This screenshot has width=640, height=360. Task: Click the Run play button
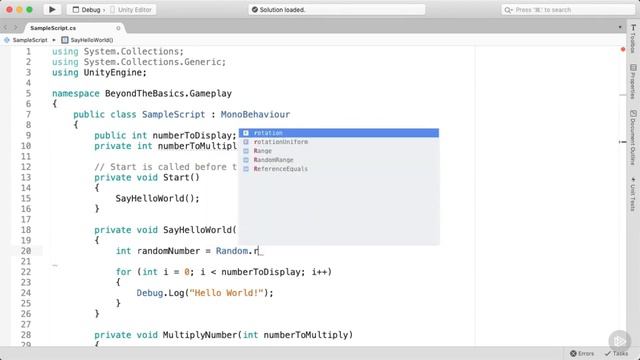52,9
